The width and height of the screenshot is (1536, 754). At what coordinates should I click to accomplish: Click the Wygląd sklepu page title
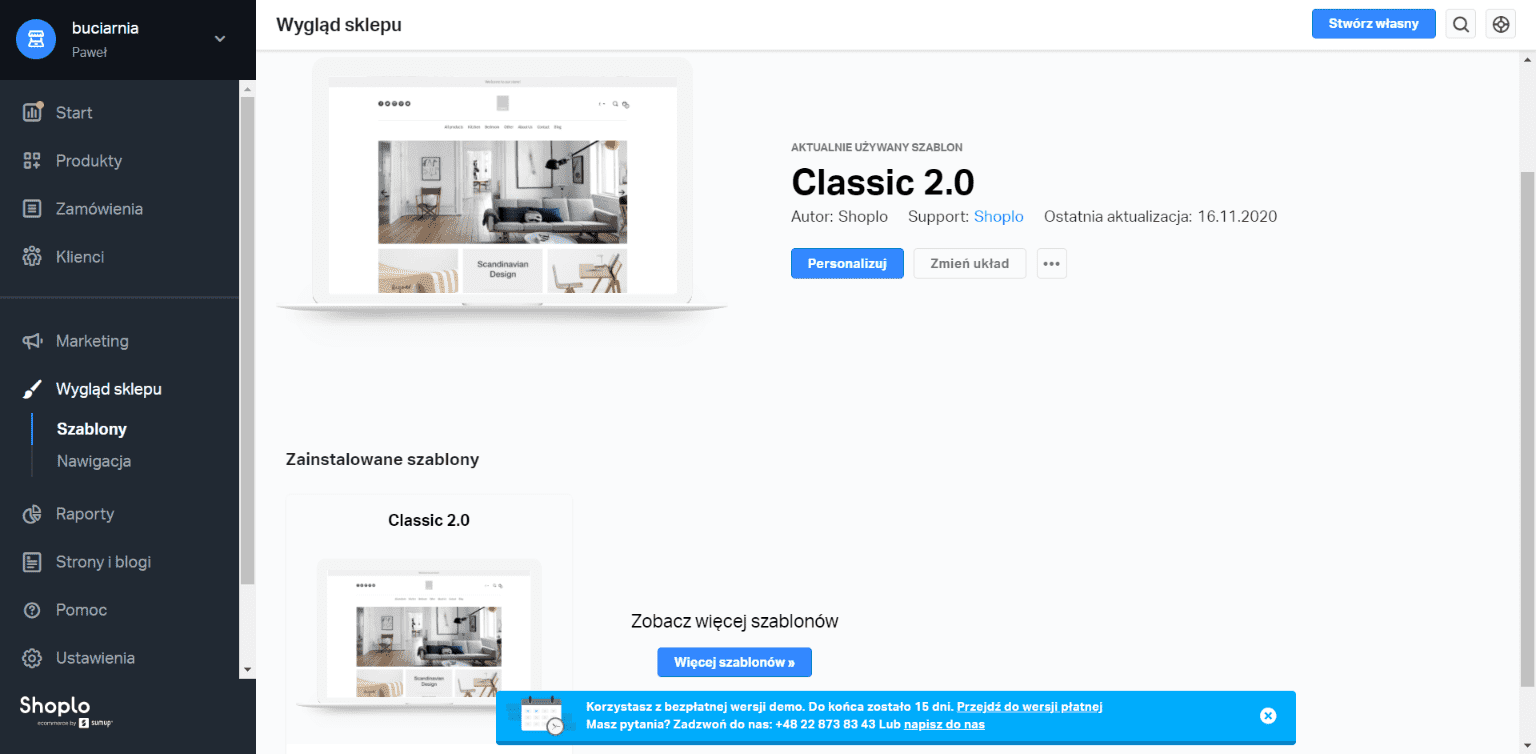point(339,24)
